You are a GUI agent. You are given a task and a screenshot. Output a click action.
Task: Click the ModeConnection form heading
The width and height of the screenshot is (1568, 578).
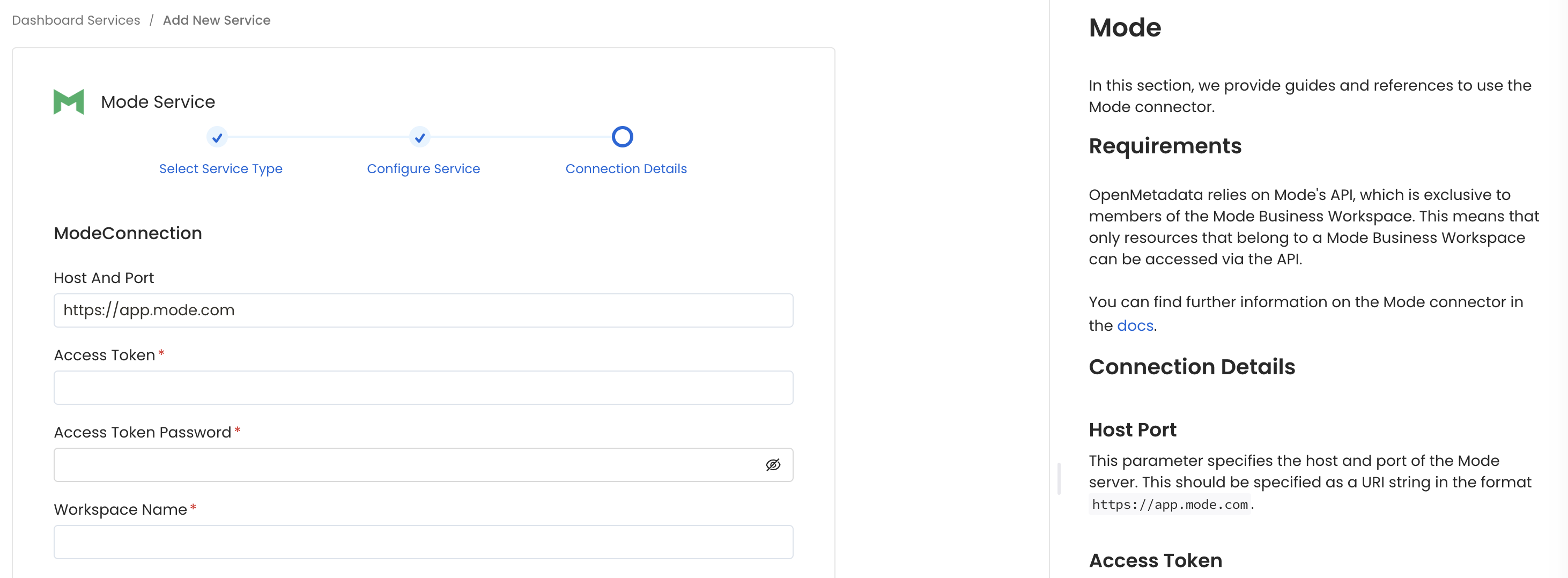point(128,233)
